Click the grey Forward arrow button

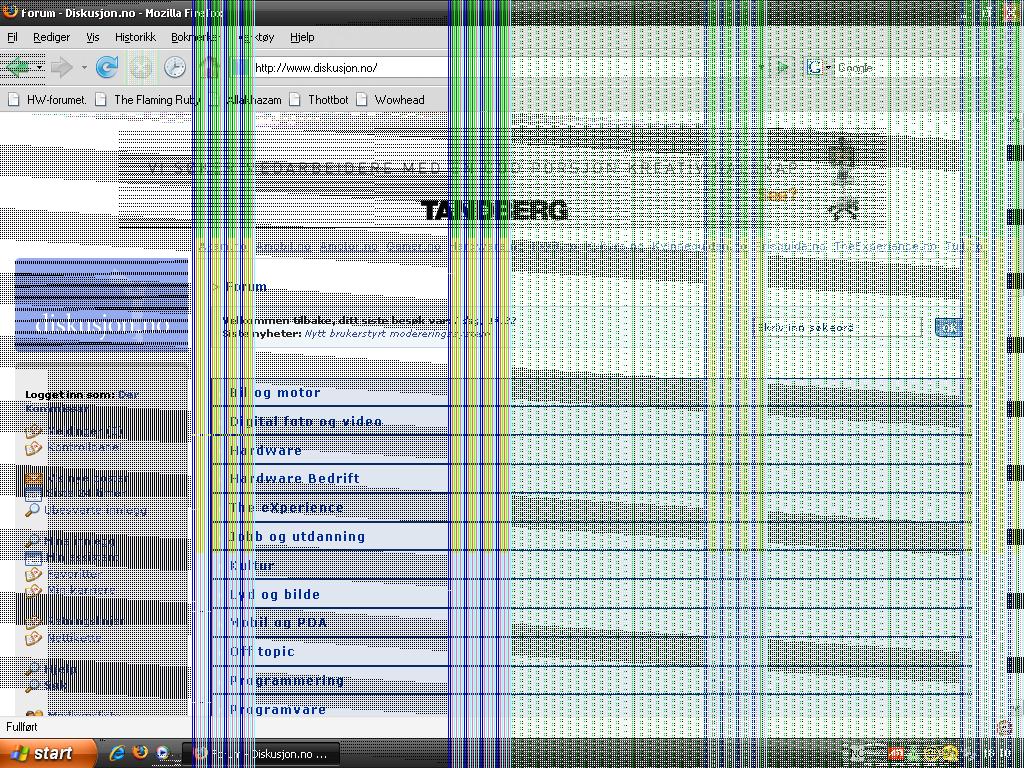(61, 67)
